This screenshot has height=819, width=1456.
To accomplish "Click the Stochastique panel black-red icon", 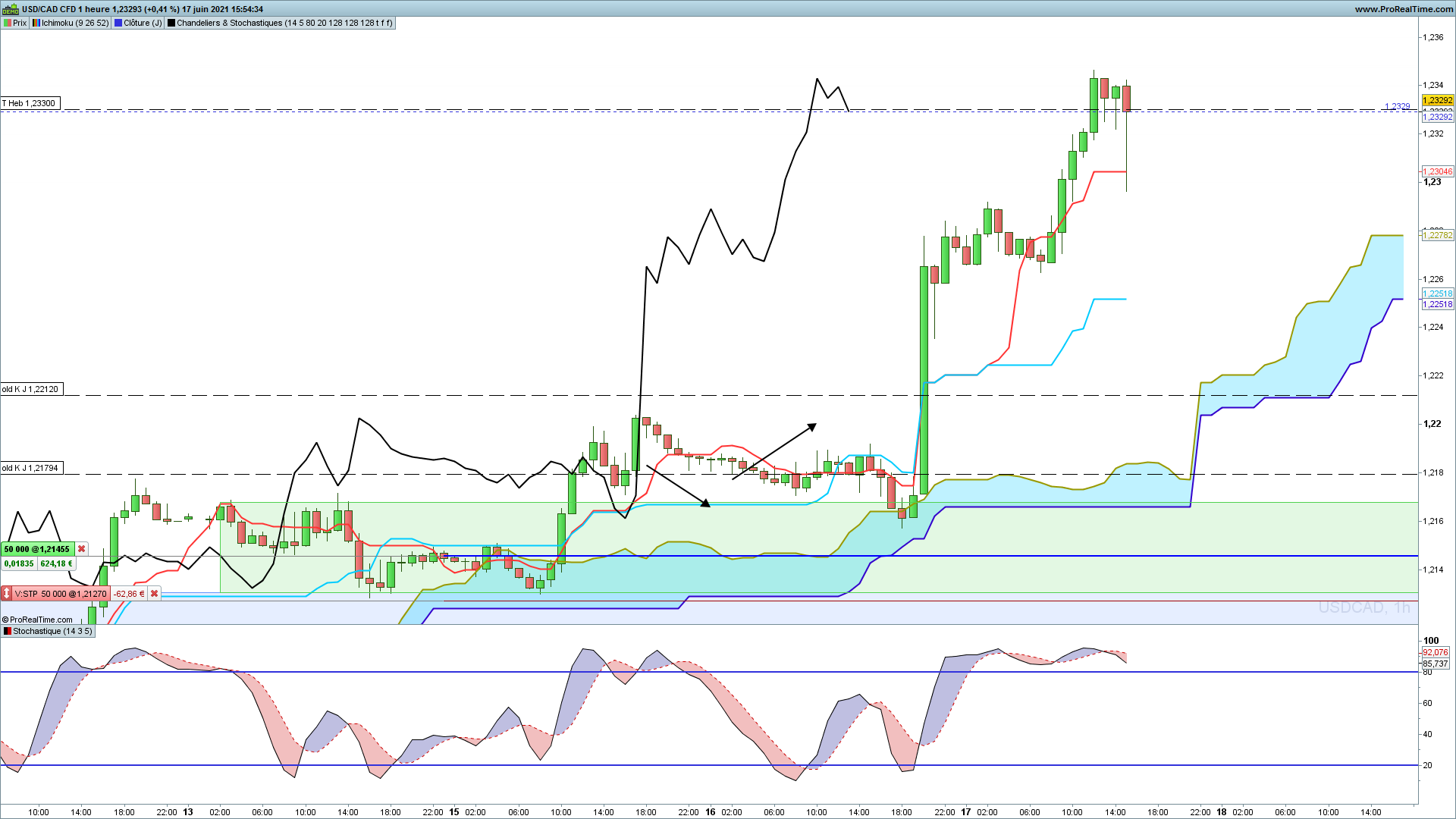I will point(8,631).
